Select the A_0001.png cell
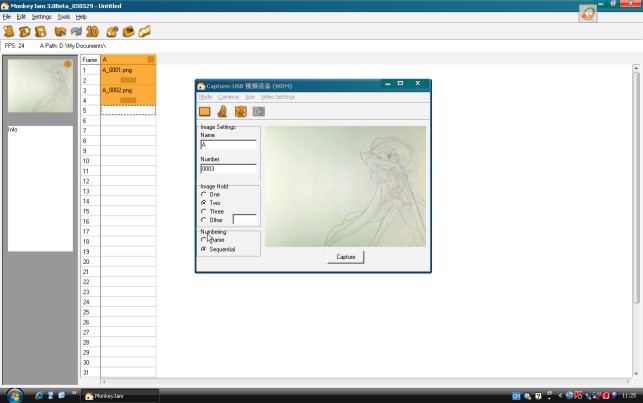The width and height of the screenshot is (643, 403). point(128,70)
